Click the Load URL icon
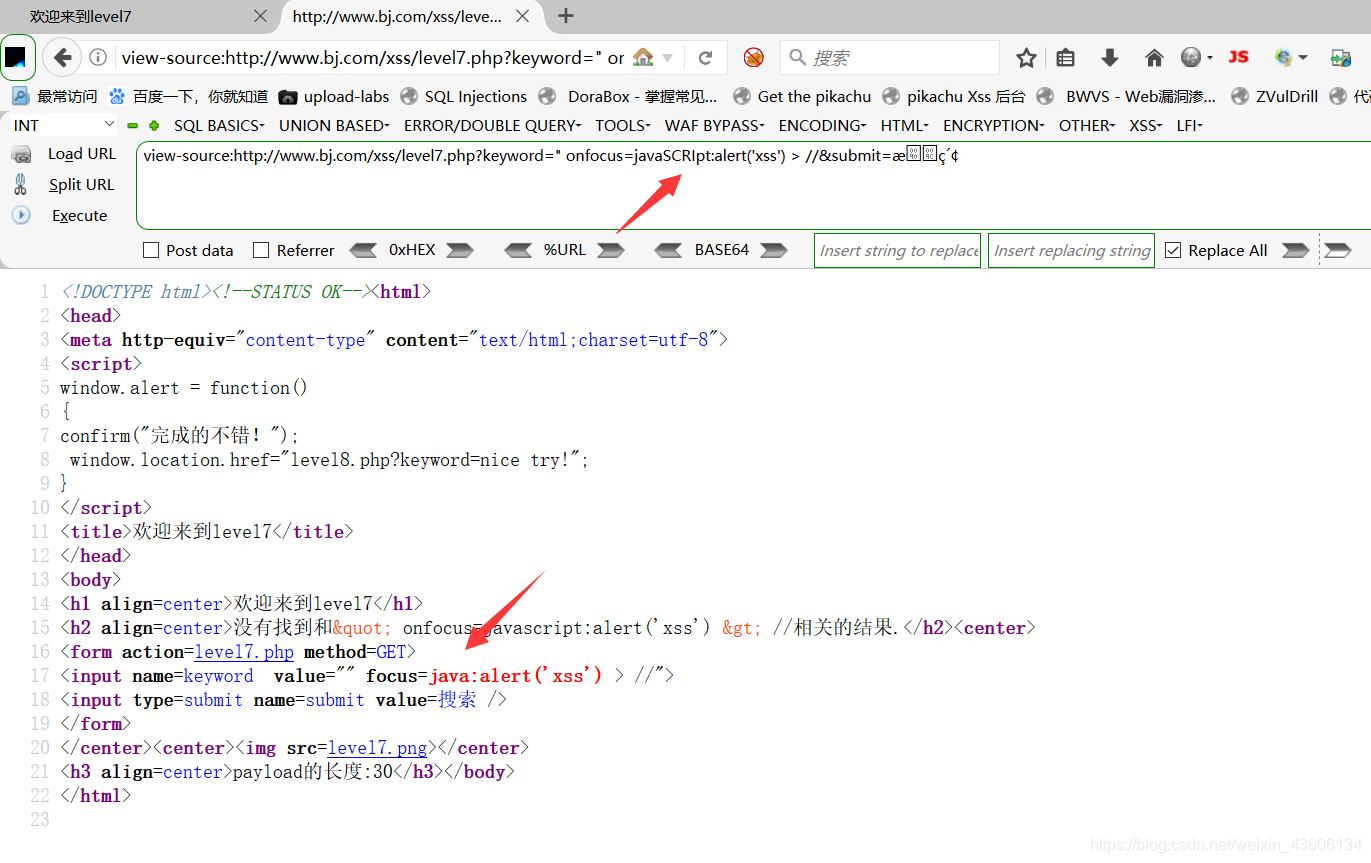1371x863 pixels. [x=21, y=154]
